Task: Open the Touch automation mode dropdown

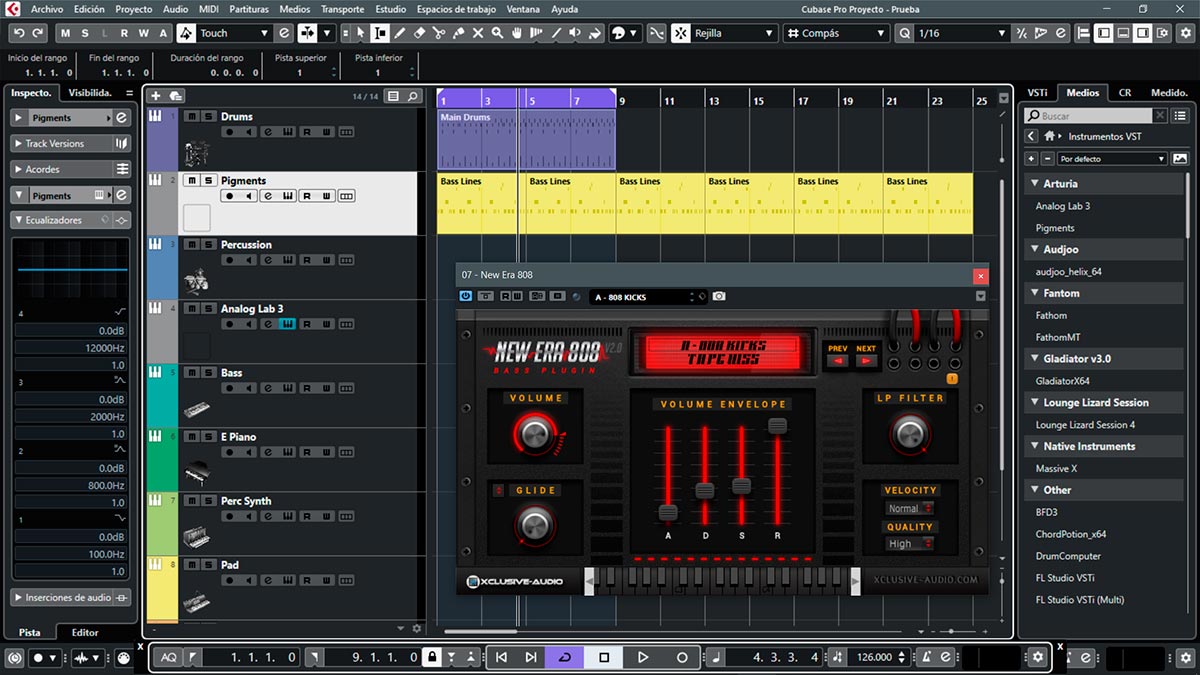Action: click(x=264, y=33)
